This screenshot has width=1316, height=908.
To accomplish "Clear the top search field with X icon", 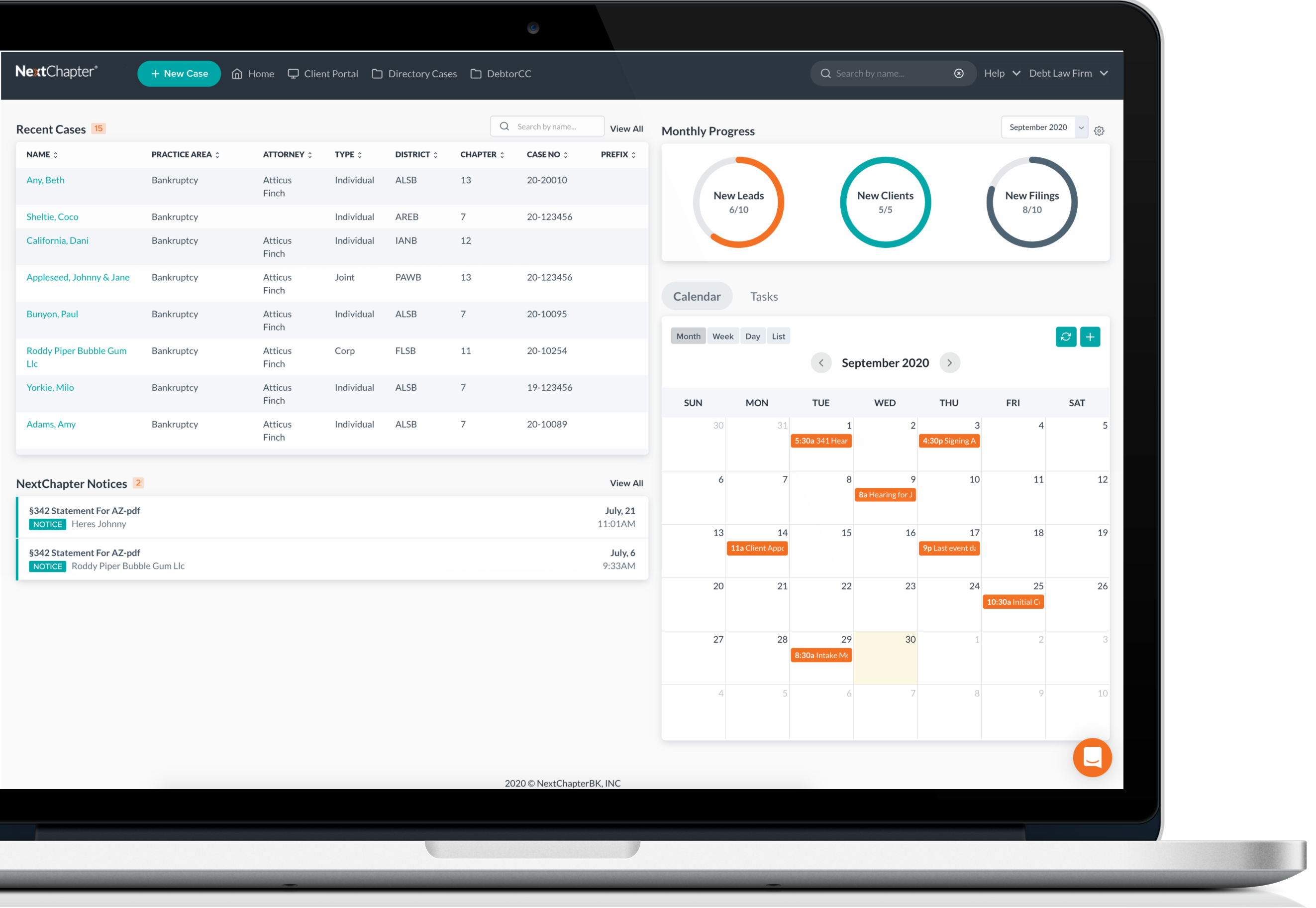I will pos(958,73).
